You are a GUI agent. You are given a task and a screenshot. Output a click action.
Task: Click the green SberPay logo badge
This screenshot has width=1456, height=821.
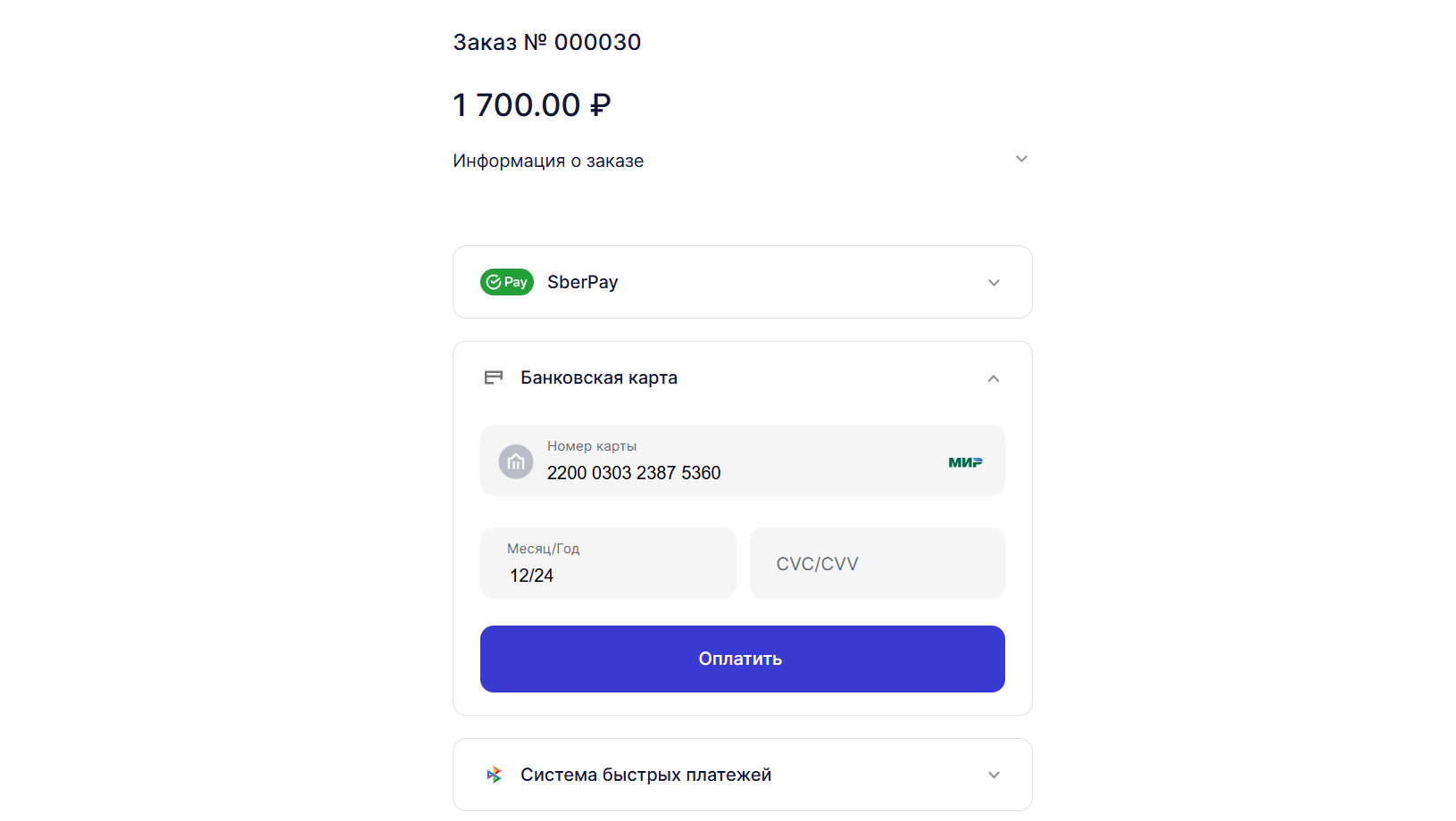(x=506, y=282)
